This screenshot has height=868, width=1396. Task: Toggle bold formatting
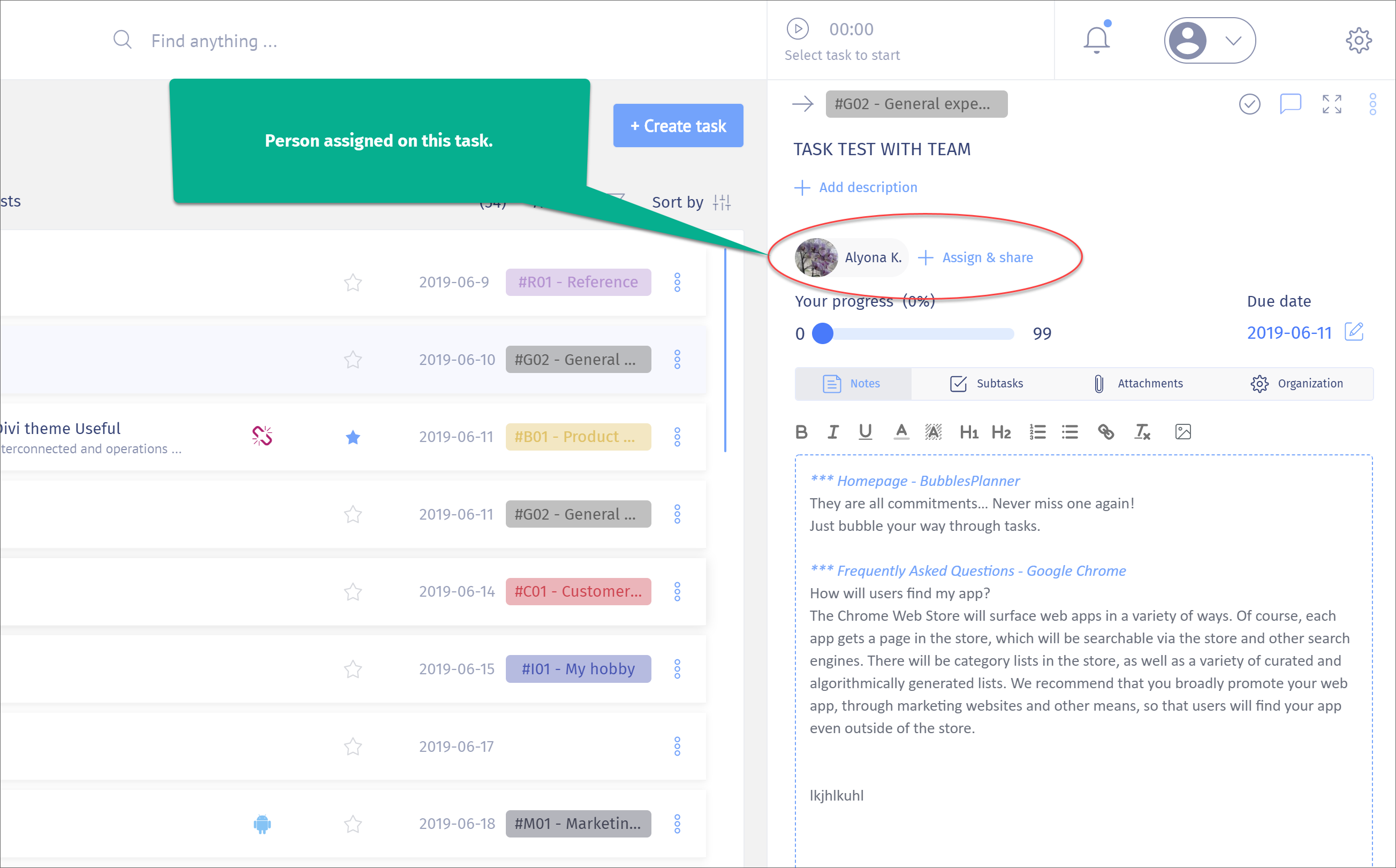(802, 432)
